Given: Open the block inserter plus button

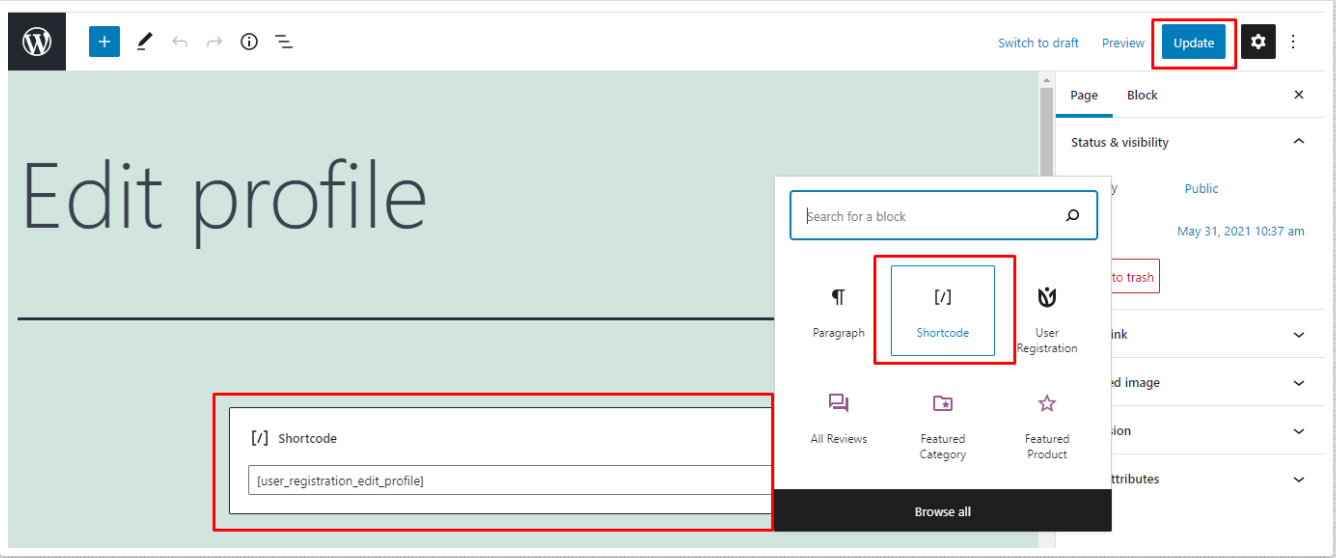Looking at the screenshot, I should coord(104,42).
